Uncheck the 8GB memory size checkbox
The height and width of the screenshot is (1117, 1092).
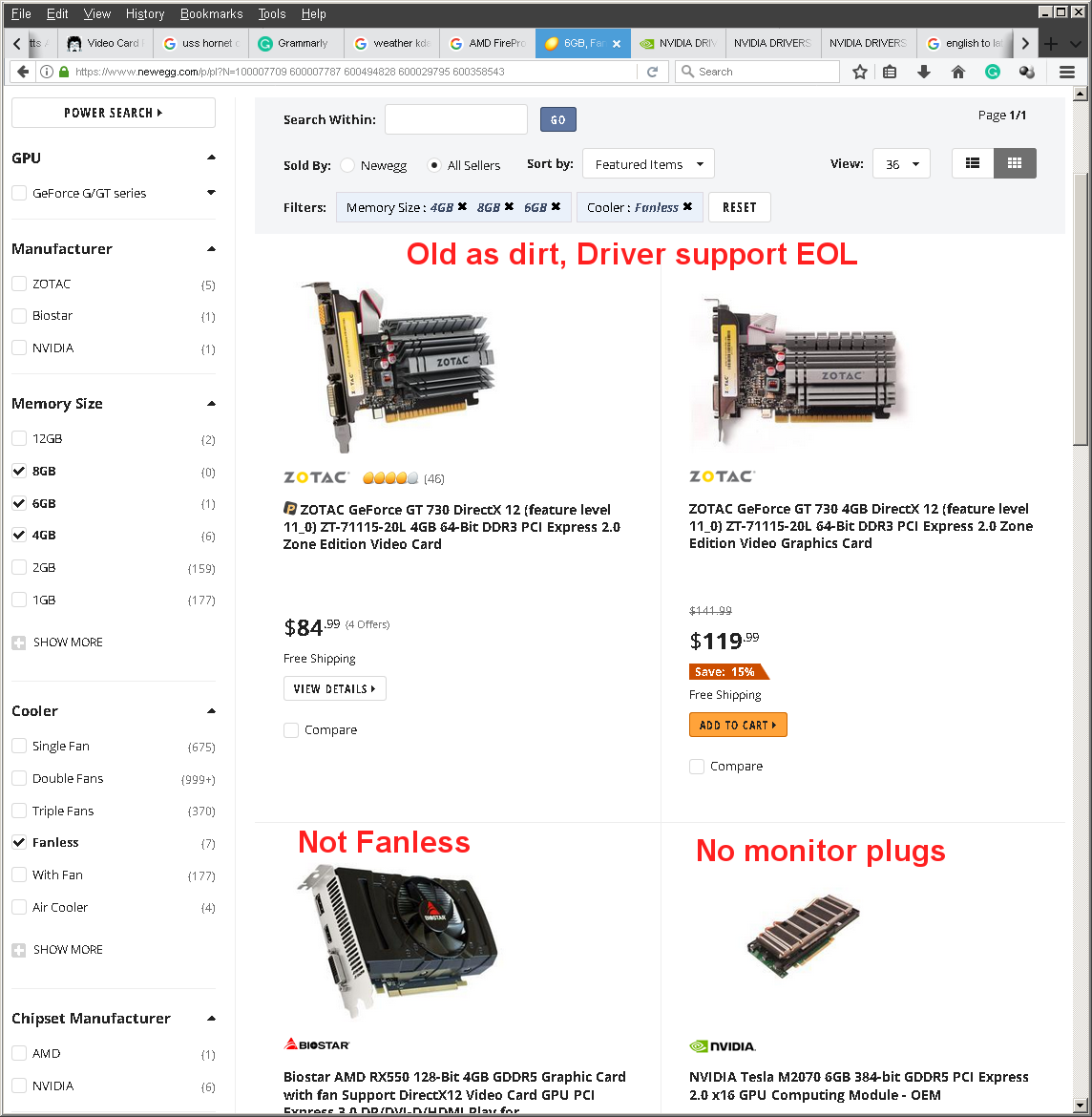click(x=19, y=471)
